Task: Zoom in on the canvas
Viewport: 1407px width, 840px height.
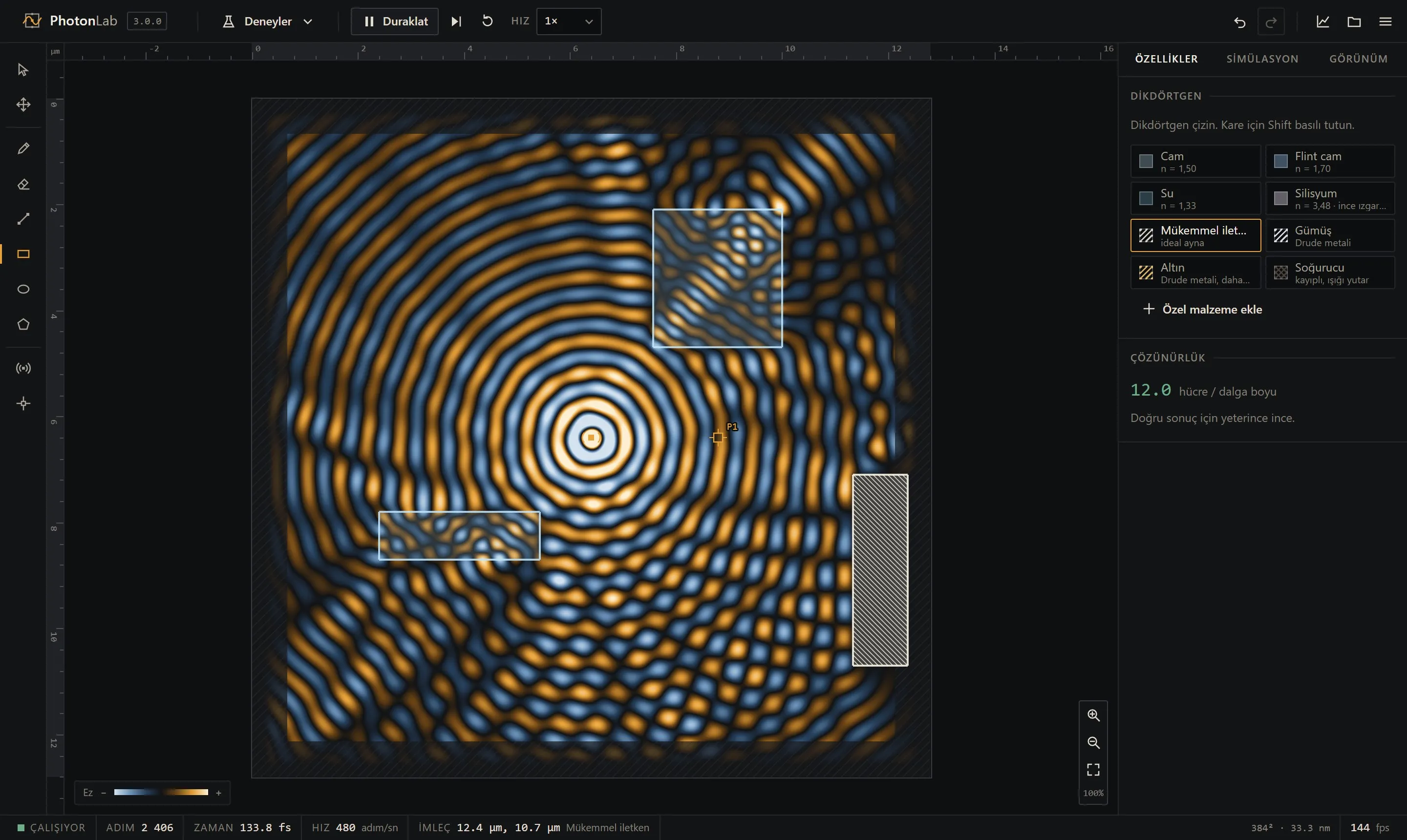Action: point(1093,715)
